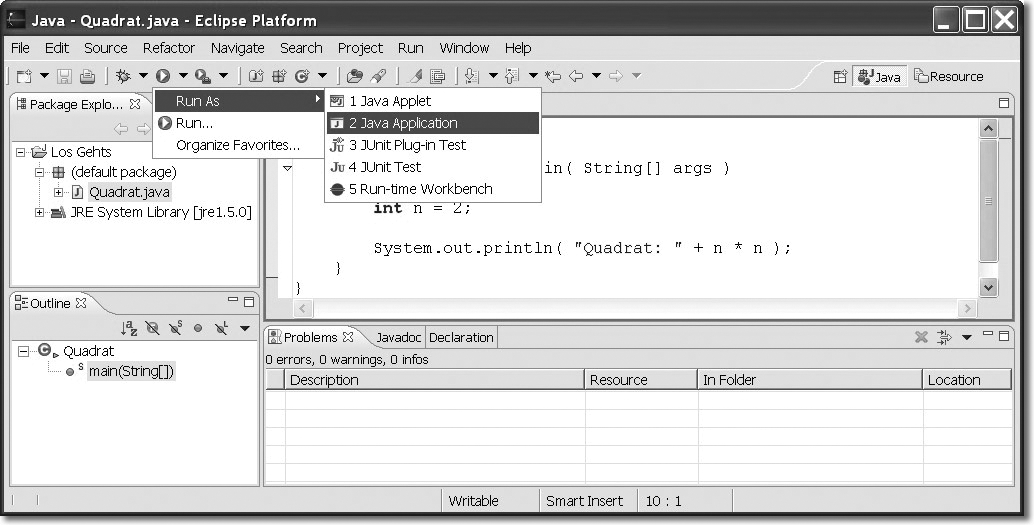Collapse the Los Gehts project node
Screen dimensions: 1035x526
[x=22, y=152]
